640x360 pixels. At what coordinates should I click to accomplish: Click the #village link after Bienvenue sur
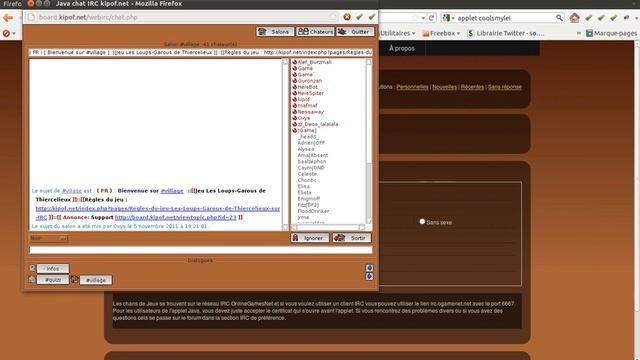tap(172, 191)
